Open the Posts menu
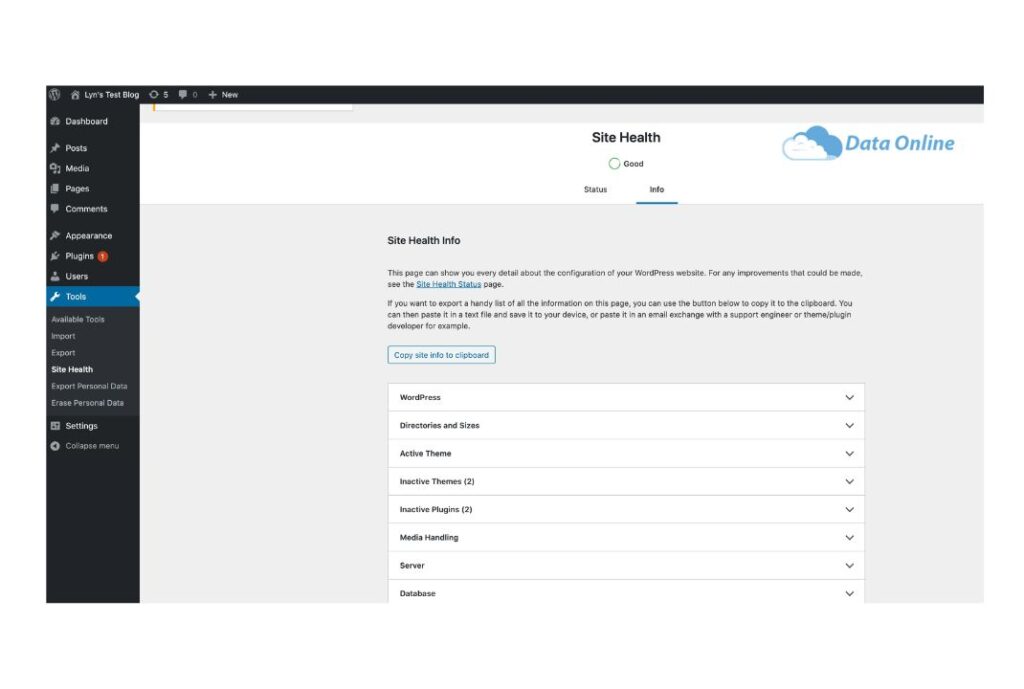This screenshot has width=1024, height=689. pos(76,148)
